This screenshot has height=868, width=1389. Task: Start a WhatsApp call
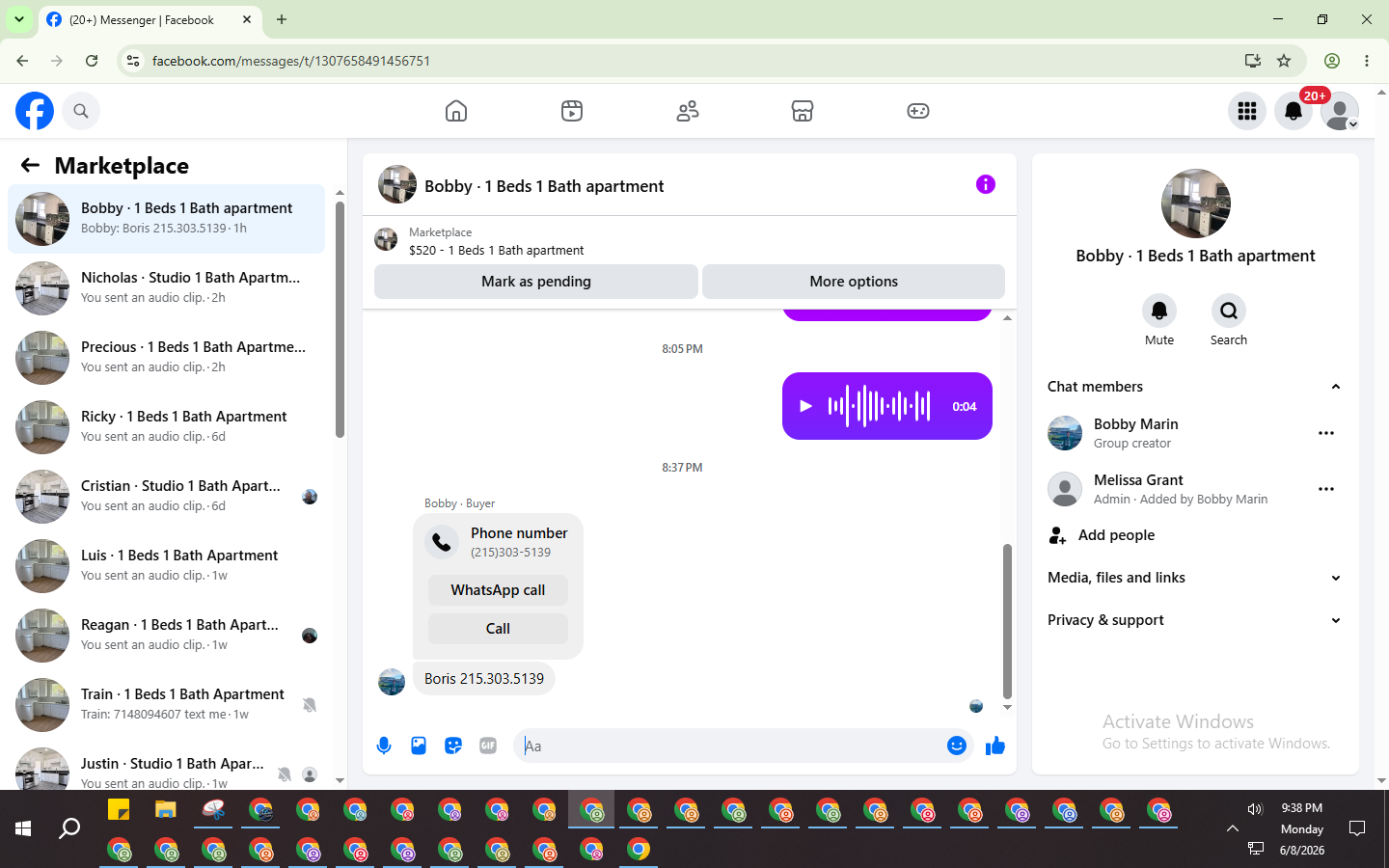(498, 590)
